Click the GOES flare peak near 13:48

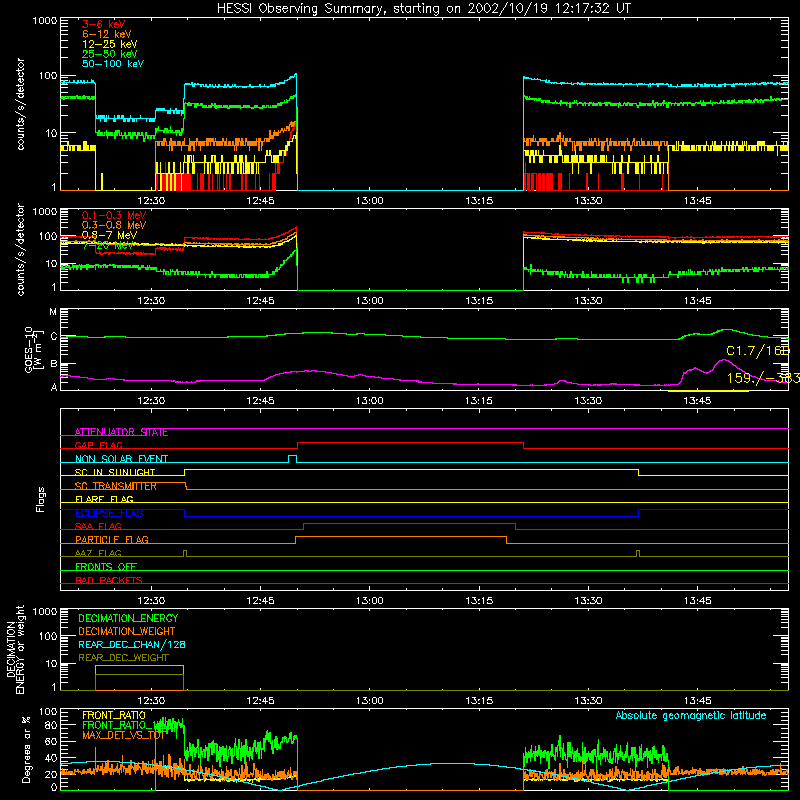pos(723,360)
